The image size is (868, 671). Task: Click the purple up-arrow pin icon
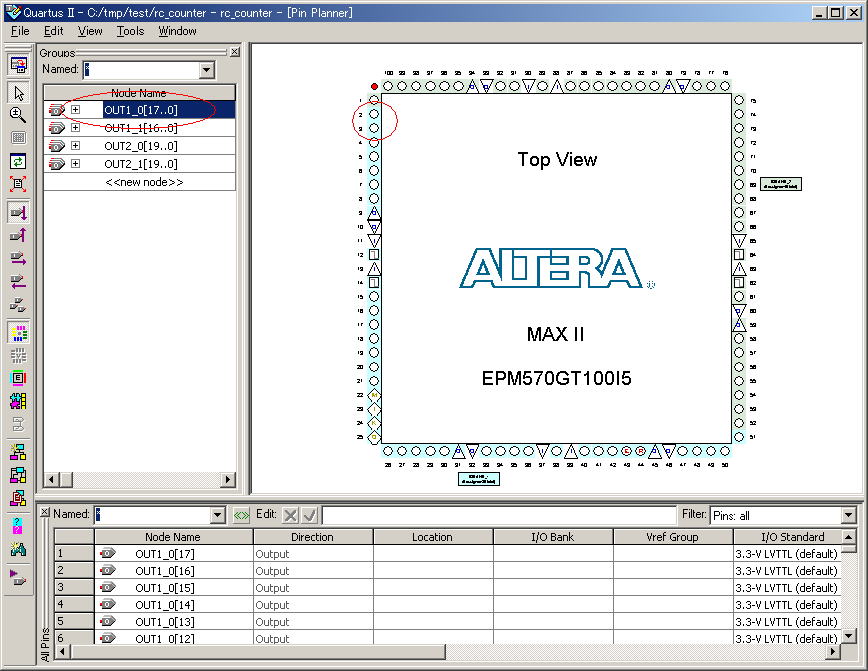[18, 235]
